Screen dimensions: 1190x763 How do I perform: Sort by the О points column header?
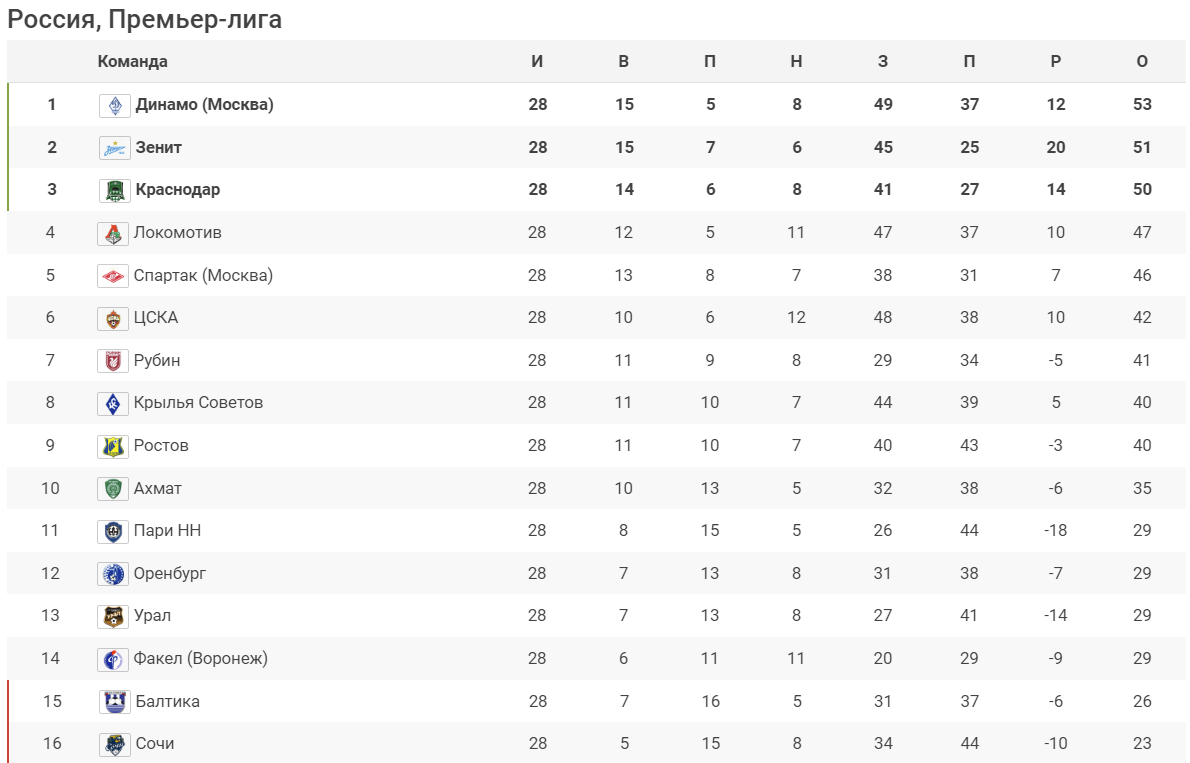coord(1142,61)
